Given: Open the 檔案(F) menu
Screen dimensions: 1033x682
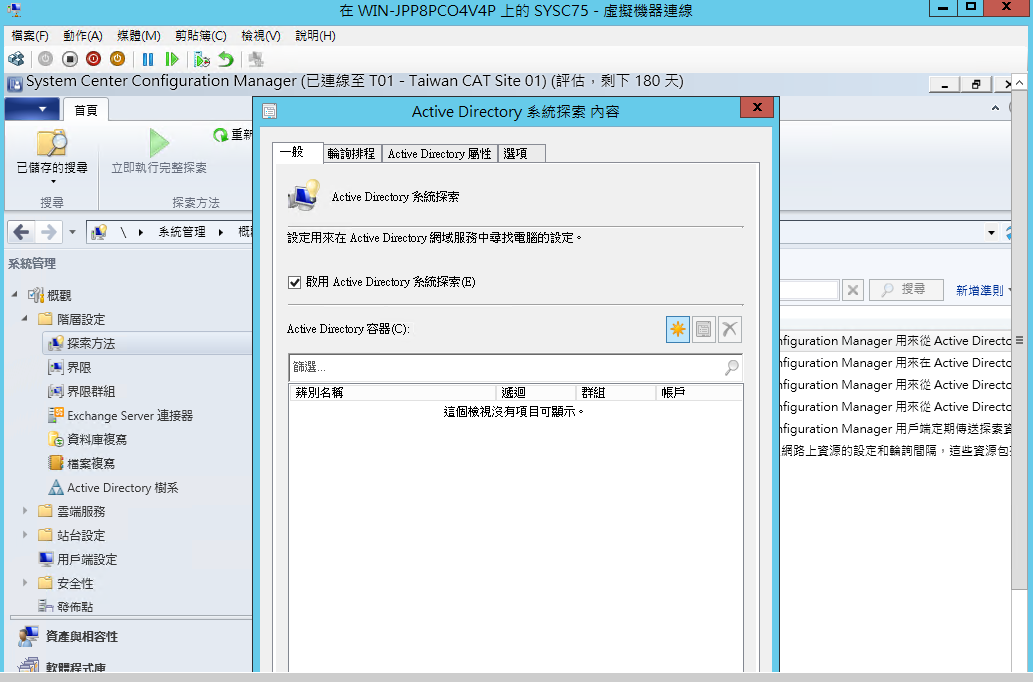Looking at the screenshot, I should 30,36.
